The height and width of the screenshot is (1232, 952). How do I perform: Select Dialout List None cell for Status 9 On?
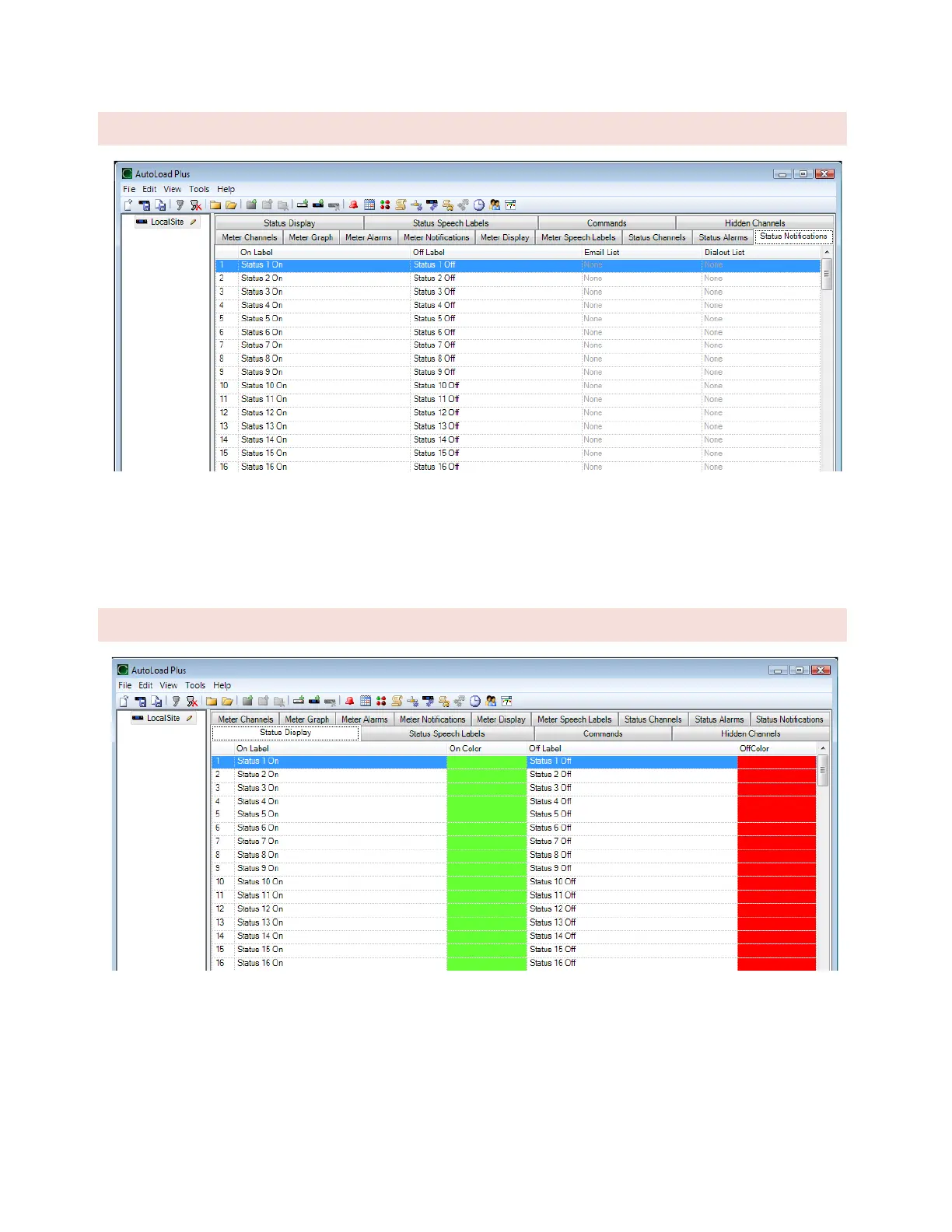pos(761,372)
